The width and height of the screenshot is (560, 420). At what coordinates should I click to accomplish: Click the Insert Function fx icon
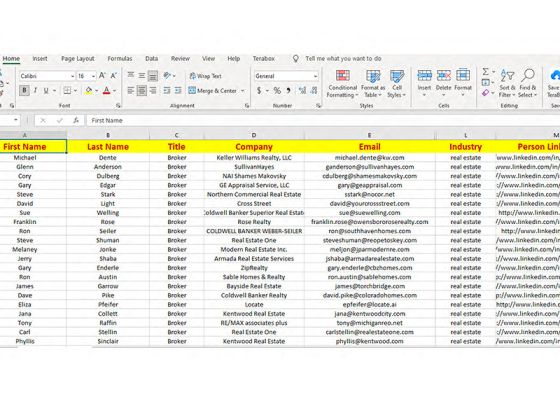[x=76, y=120]
